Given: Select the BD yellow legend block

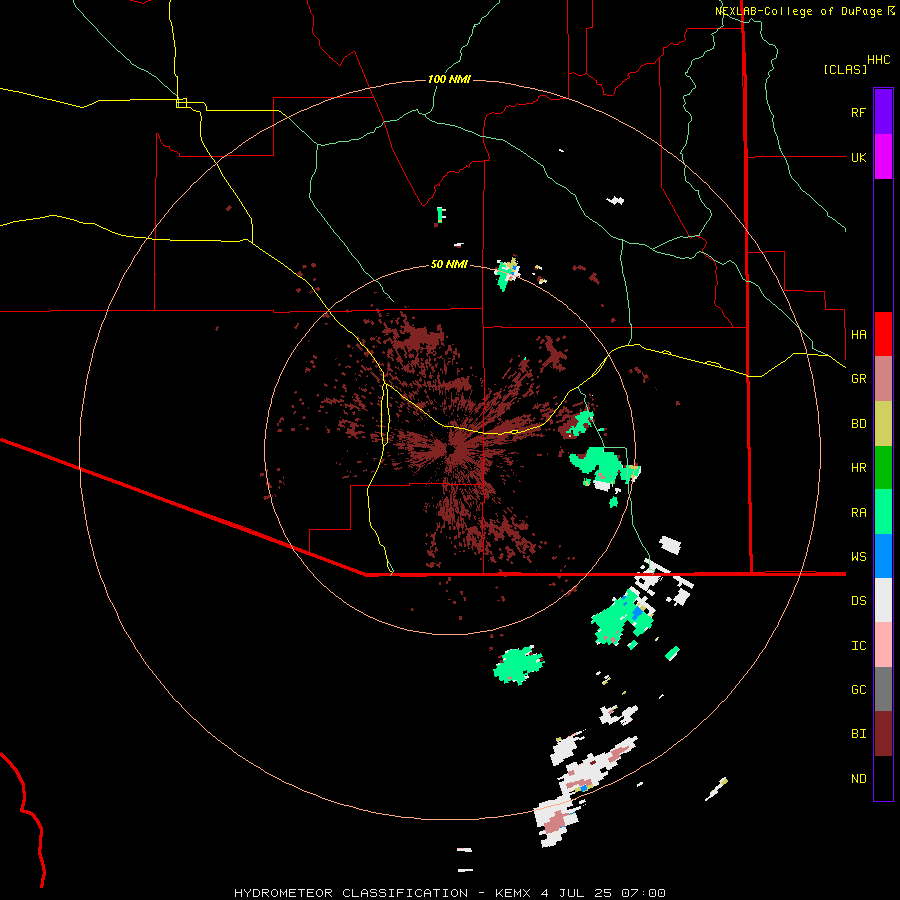Looking at the screenshot, I should pyautogui.click(x=883, y=424).
